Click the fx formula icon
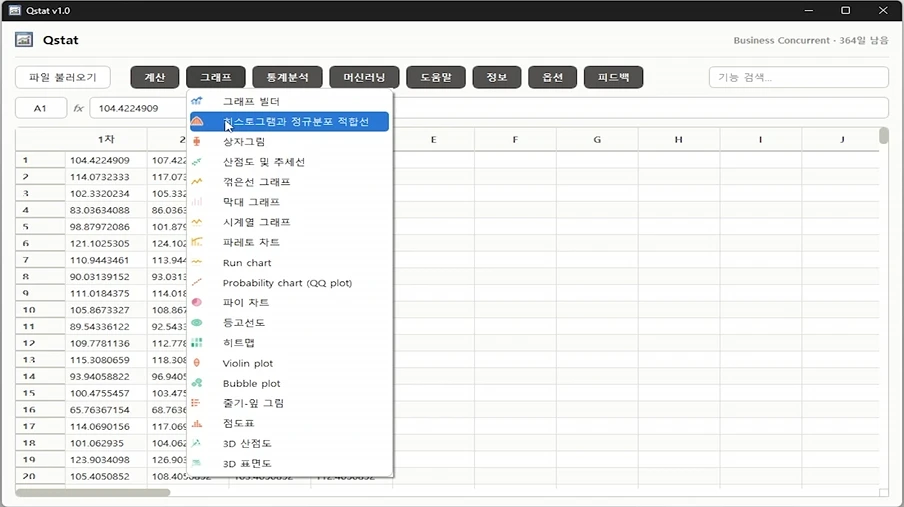Screen dimensions: 904x507 pyautogui.click(x=78, y=108)
